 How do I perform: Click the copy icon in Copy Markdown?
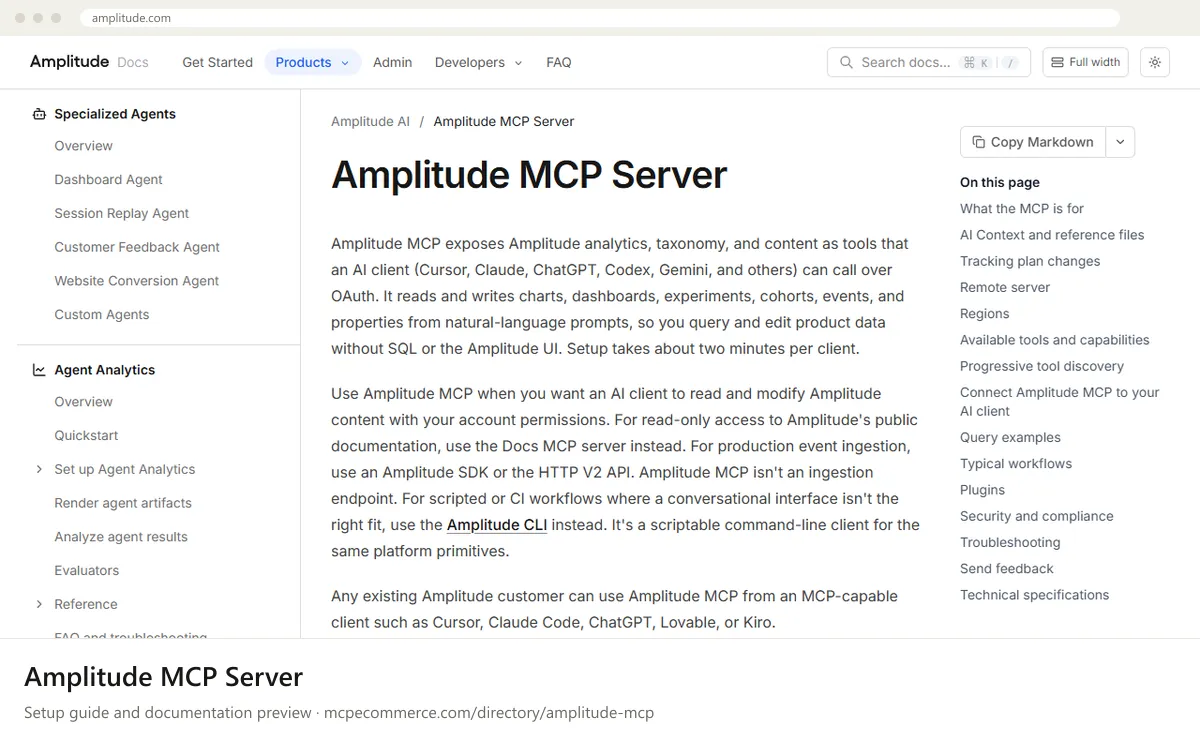tap(979, 142)
